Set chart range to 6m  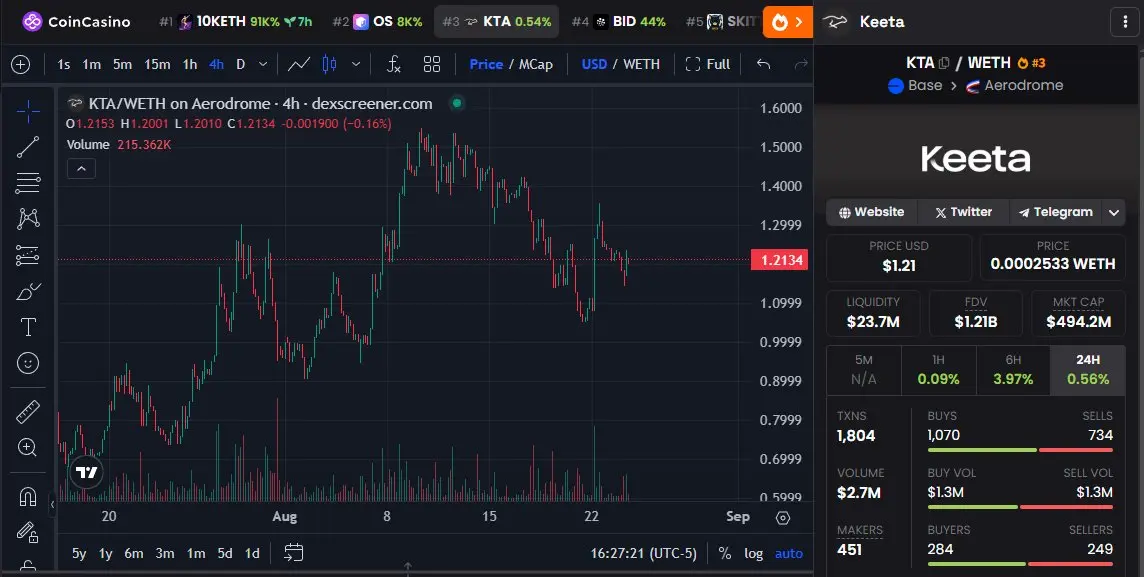point(134,553)
